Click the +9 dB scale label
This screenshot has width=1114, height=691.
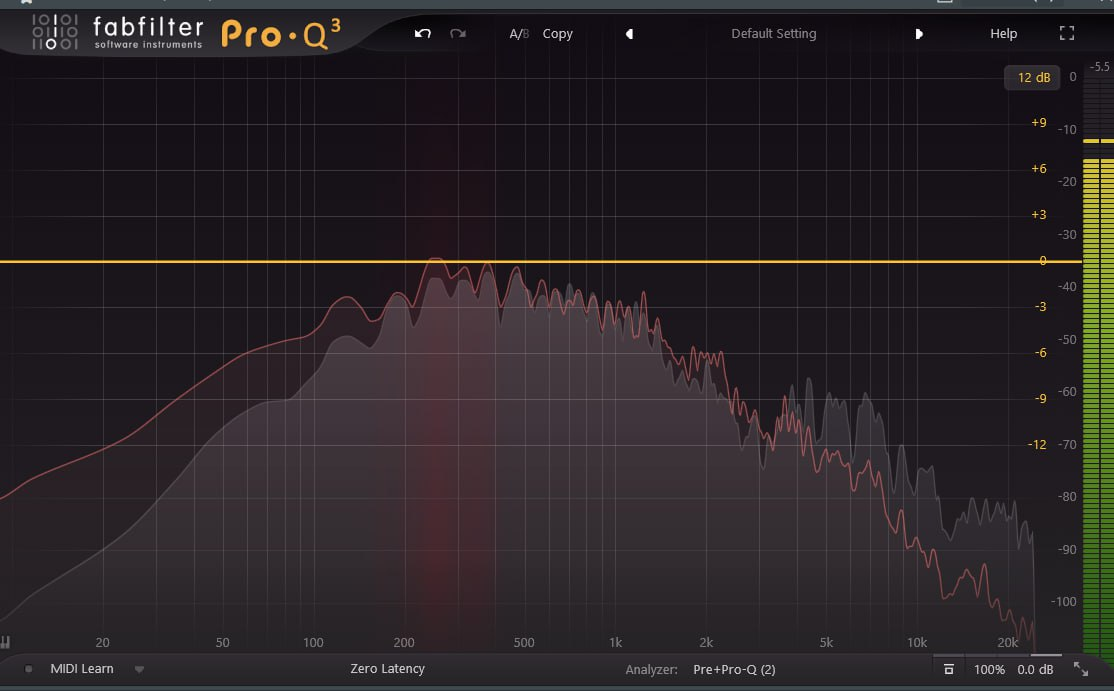point(1039,122)
